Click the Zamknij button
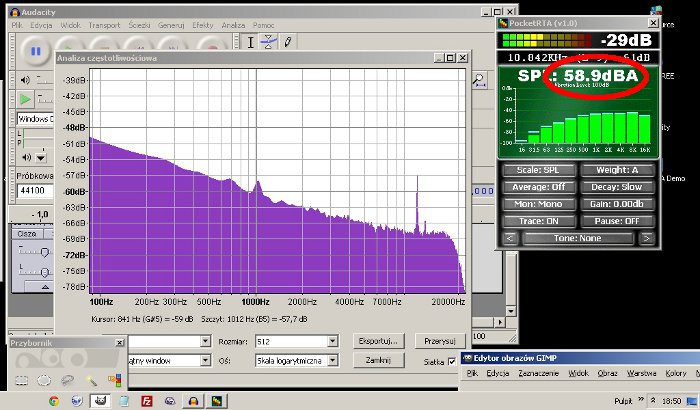The height and width of the screenshot is (410, 700). click(378, 360)
